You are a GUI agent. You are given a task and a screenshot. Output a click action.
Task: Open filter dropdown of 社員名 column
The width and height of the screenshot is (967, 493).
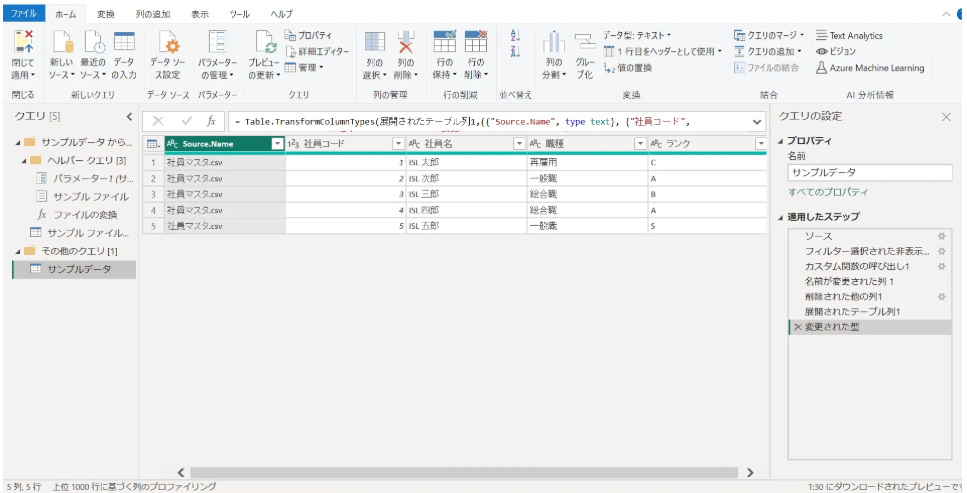519,144
